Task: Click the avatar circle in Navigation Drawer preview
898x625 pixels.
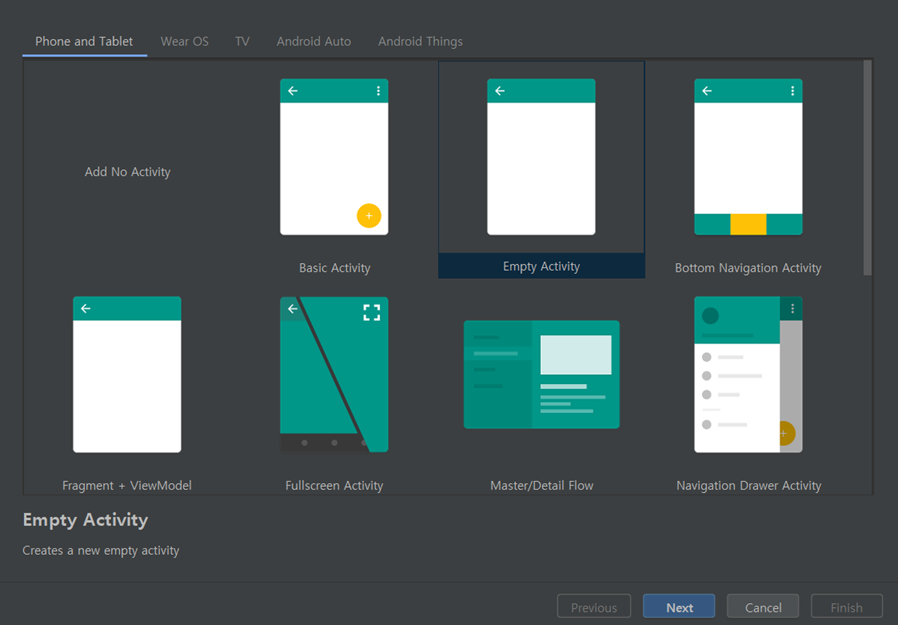Action: 710,316
